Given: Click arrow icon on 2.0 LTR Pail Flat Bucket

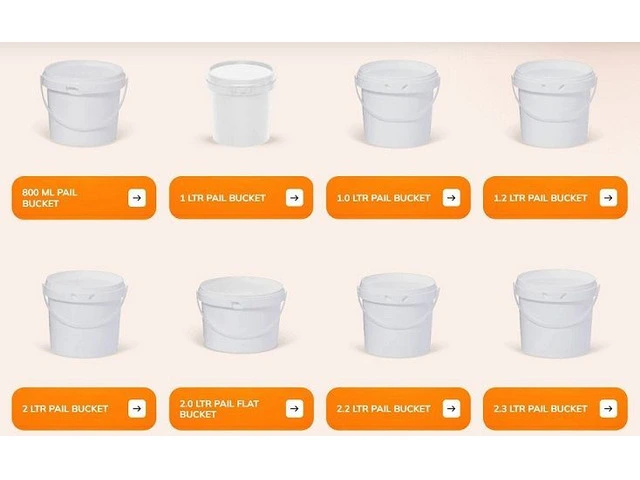Looking at the screenshot, I should click(x=294, y=409).
